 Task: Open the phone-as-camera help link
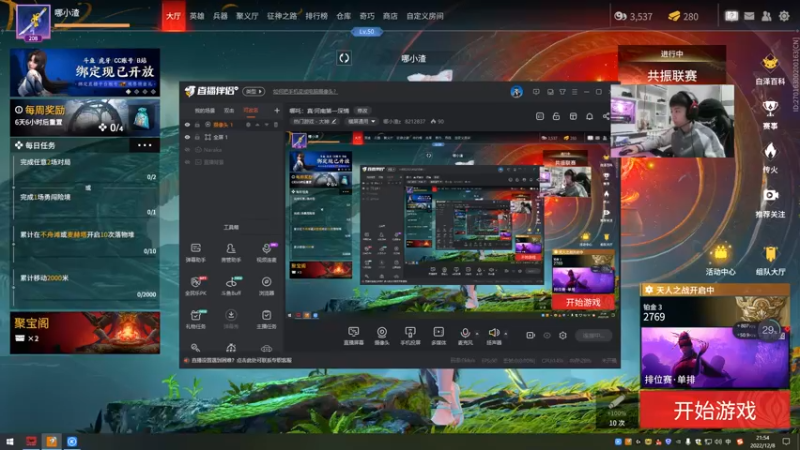pyautogui.click(x=305, y=91)
